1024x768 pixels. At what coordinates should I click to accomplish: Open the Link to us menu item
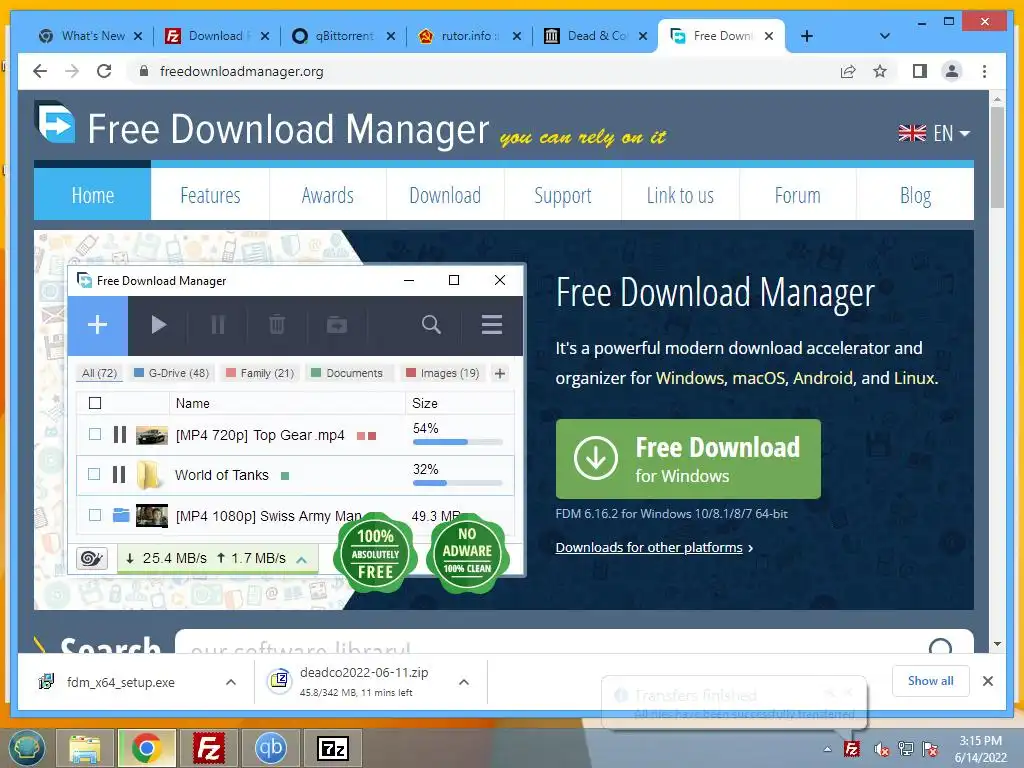click(680, 195)
